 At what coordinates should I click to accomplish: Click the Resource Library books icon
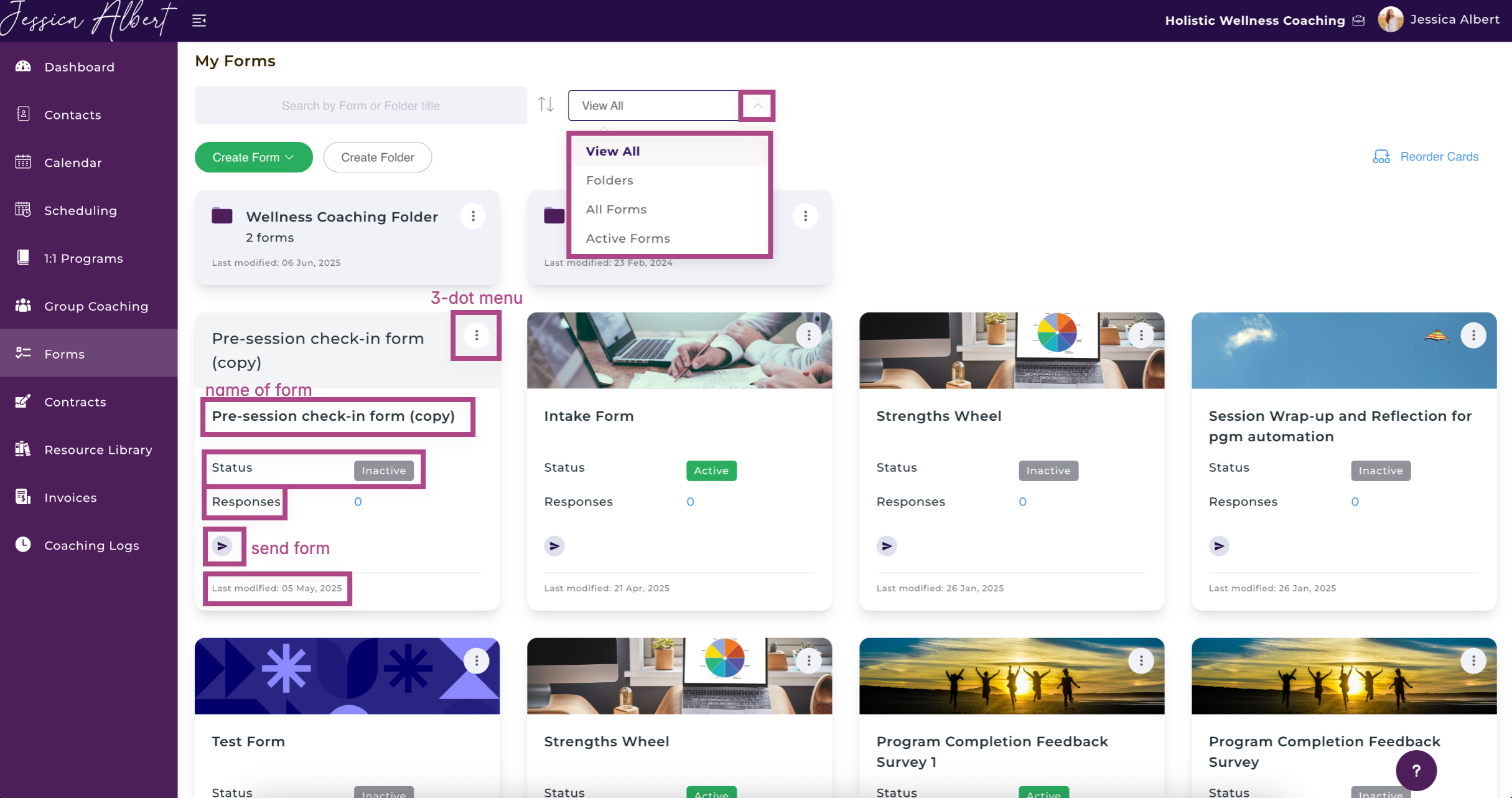point(23,449)
